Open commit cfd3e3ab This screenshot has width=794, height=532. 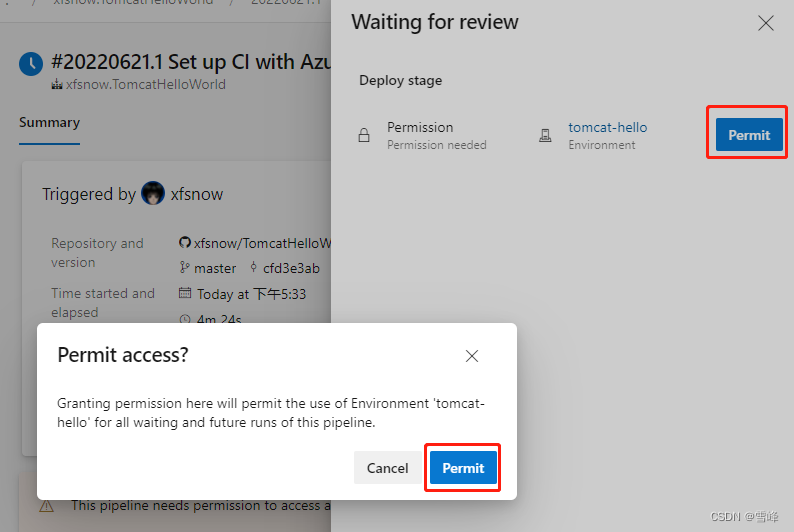pyautogui.click(x=291, y=268)
